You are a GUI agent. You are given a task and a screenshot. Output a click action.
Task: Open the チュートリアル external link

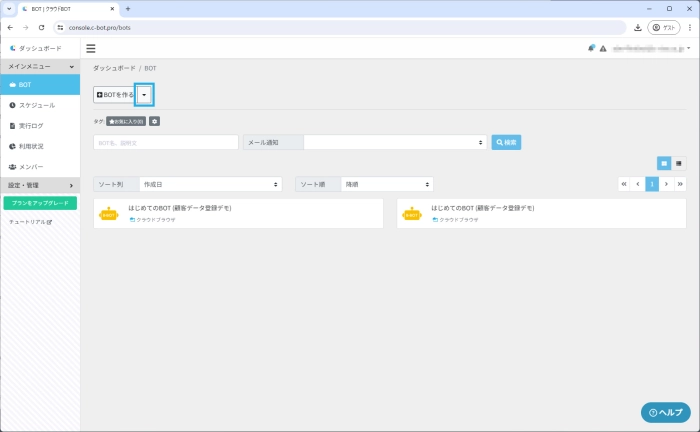pos(29,221)
